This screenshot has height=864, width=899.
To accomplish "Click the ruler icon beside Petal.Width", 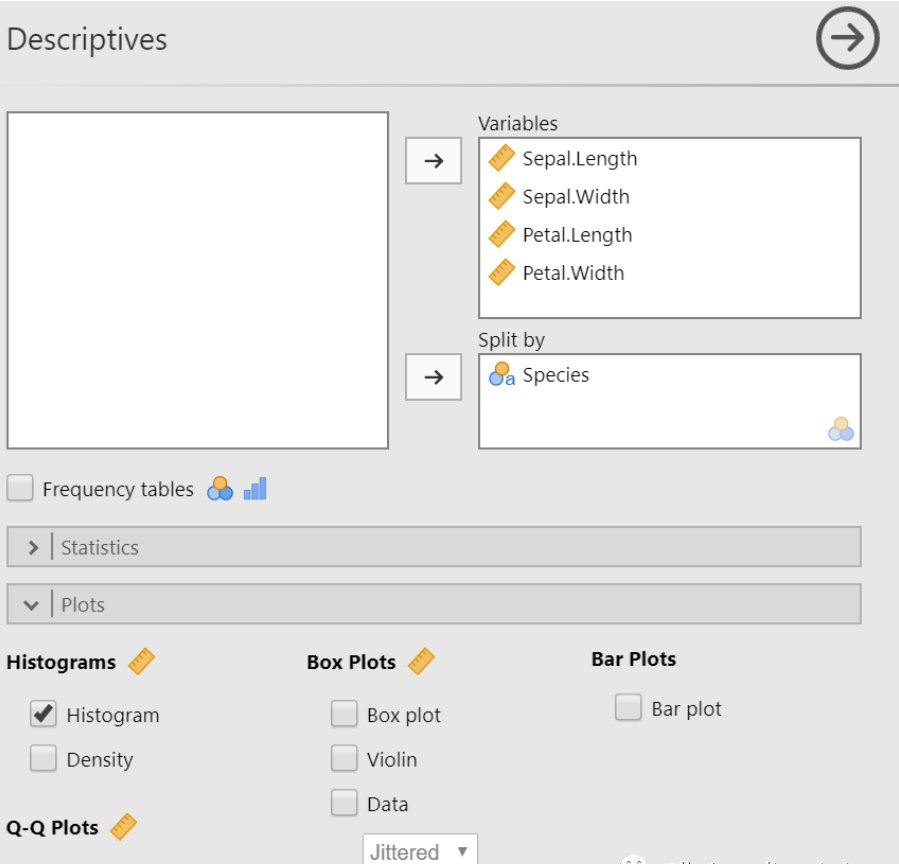I will click(501, 273).
